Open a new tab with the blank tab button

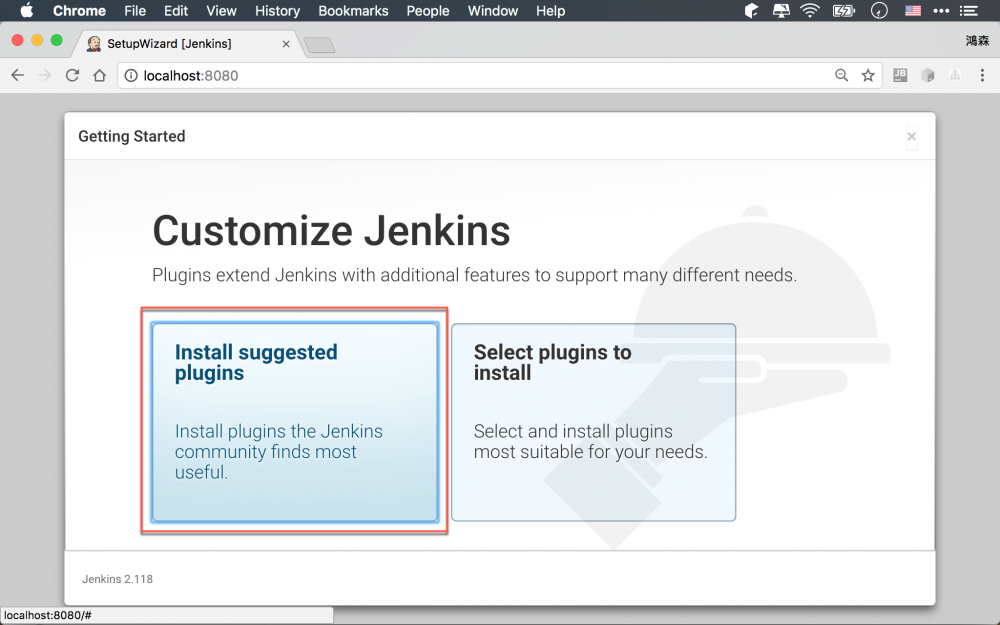pyautogui.click(x=319, y=45)
